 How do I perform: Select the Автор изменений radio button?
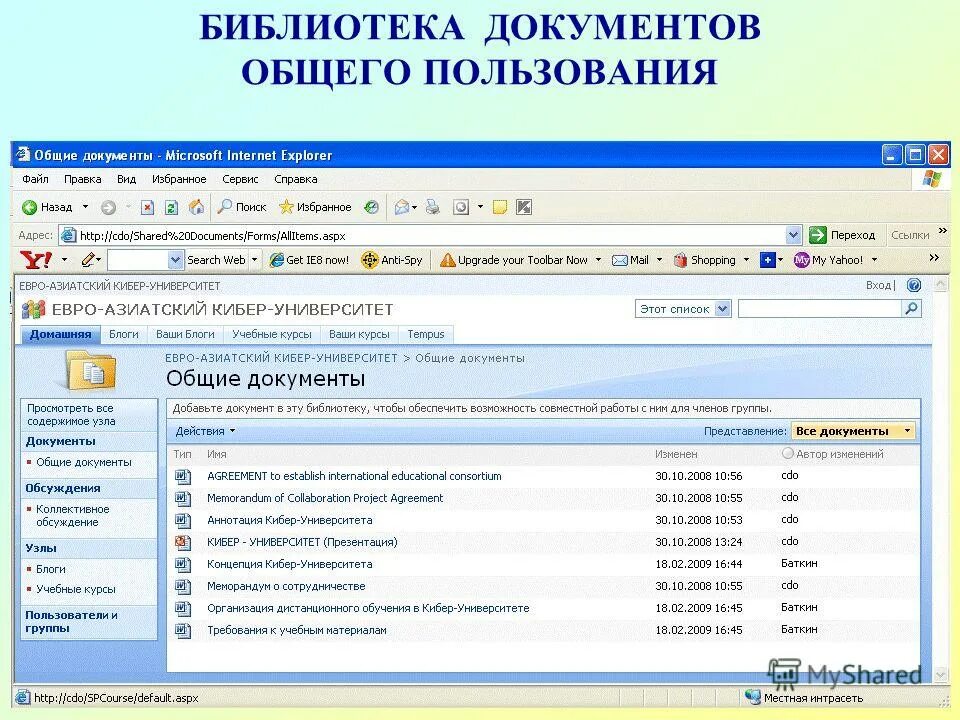tap(789, 453)
